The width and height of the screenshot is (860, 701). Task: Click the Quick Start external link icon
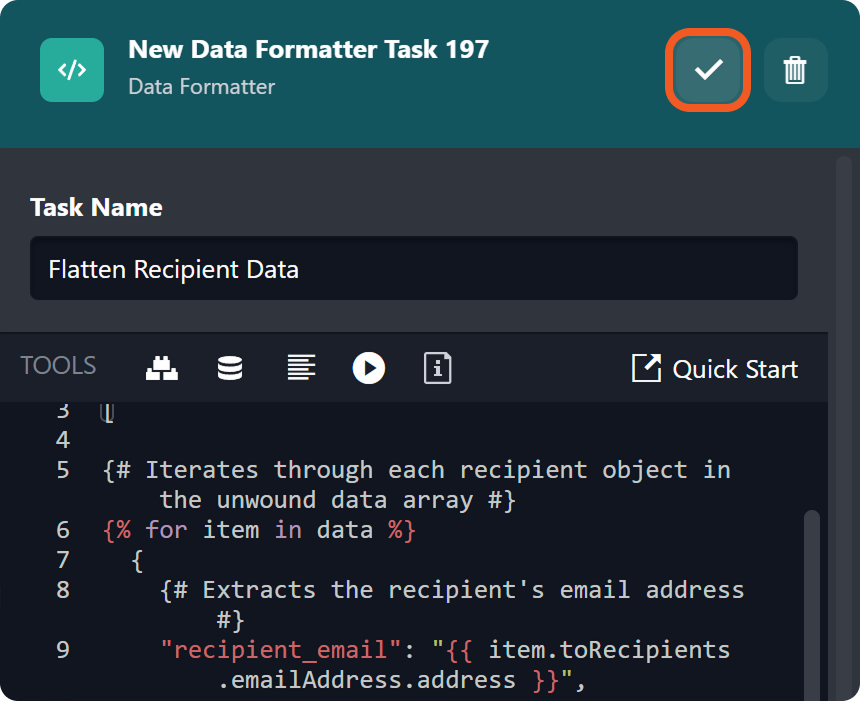click(646, 368)
